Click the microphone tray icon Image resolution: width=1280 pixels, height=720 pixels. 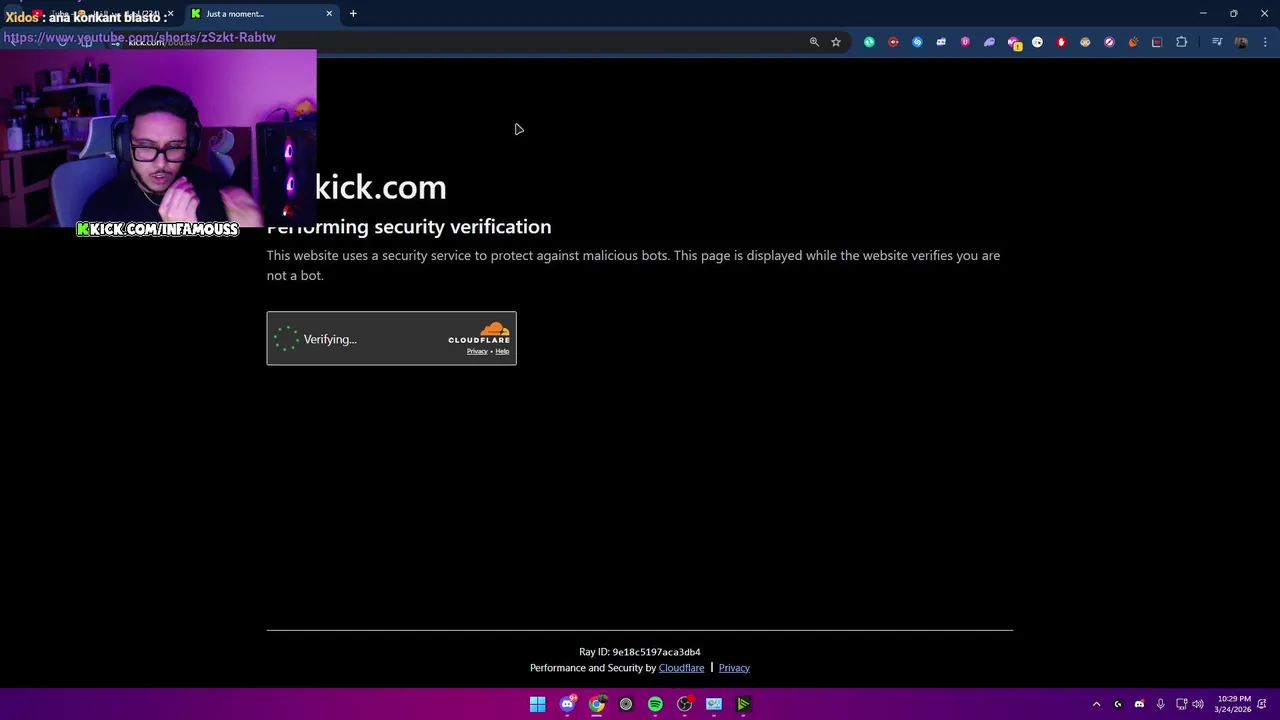coord(1160,704)
